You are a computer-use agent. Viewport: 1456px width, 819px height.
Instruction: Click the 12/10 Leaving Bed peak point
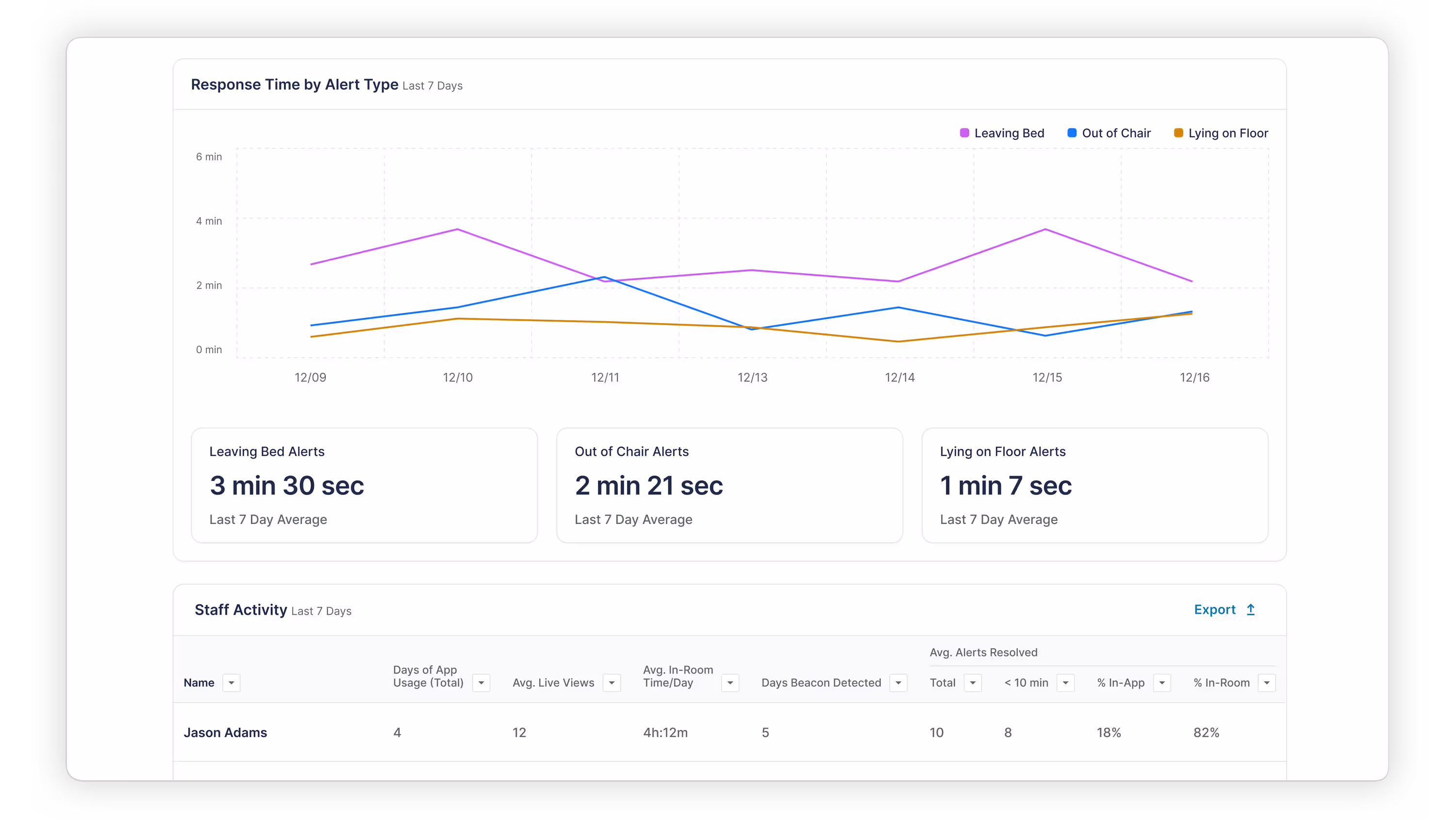pyautogui.click(x=457, y=229)
